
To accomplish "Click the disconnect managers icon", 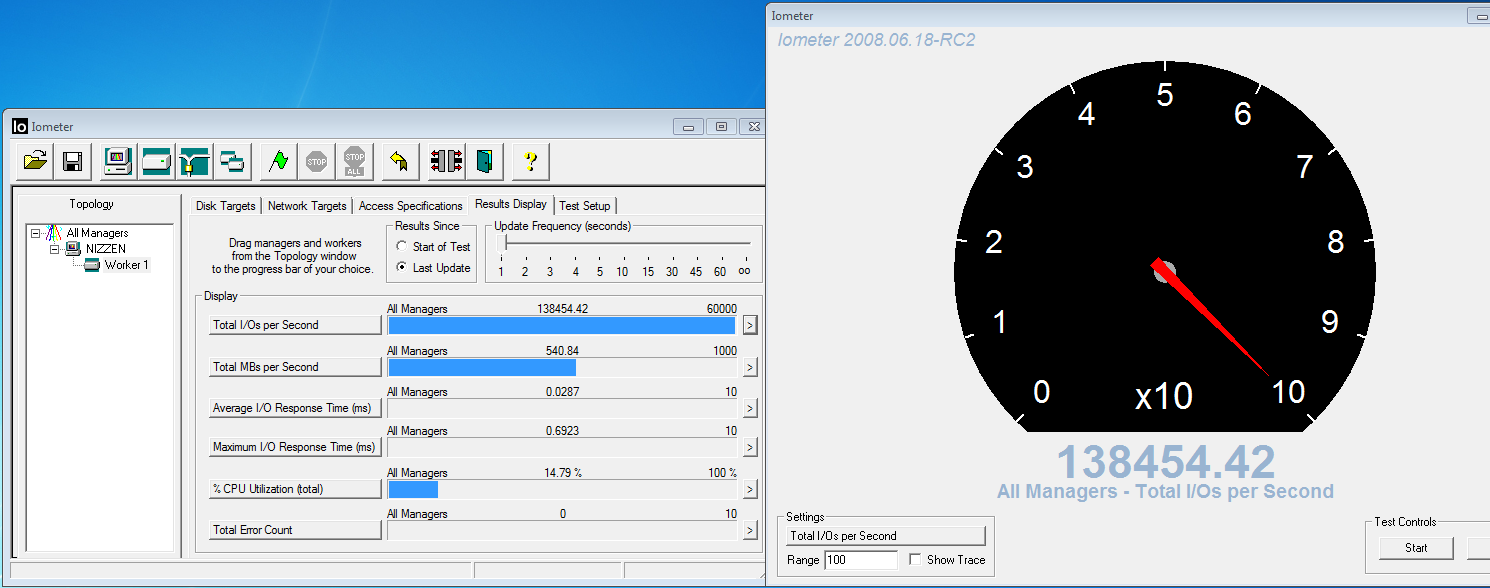I will pyautogui.click(x=447, y=160).
